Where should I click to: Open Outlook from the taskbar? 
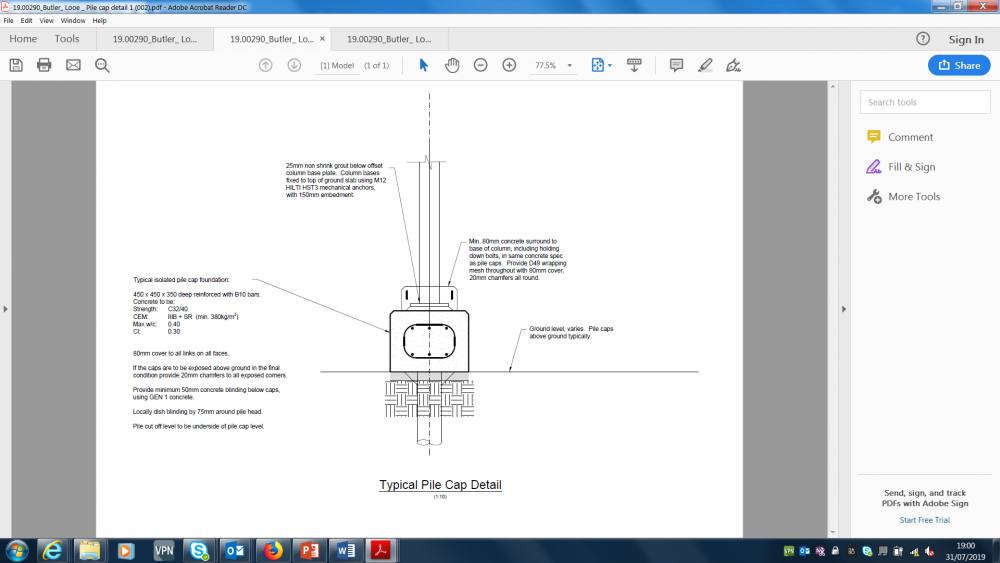[x=235, y=551]
